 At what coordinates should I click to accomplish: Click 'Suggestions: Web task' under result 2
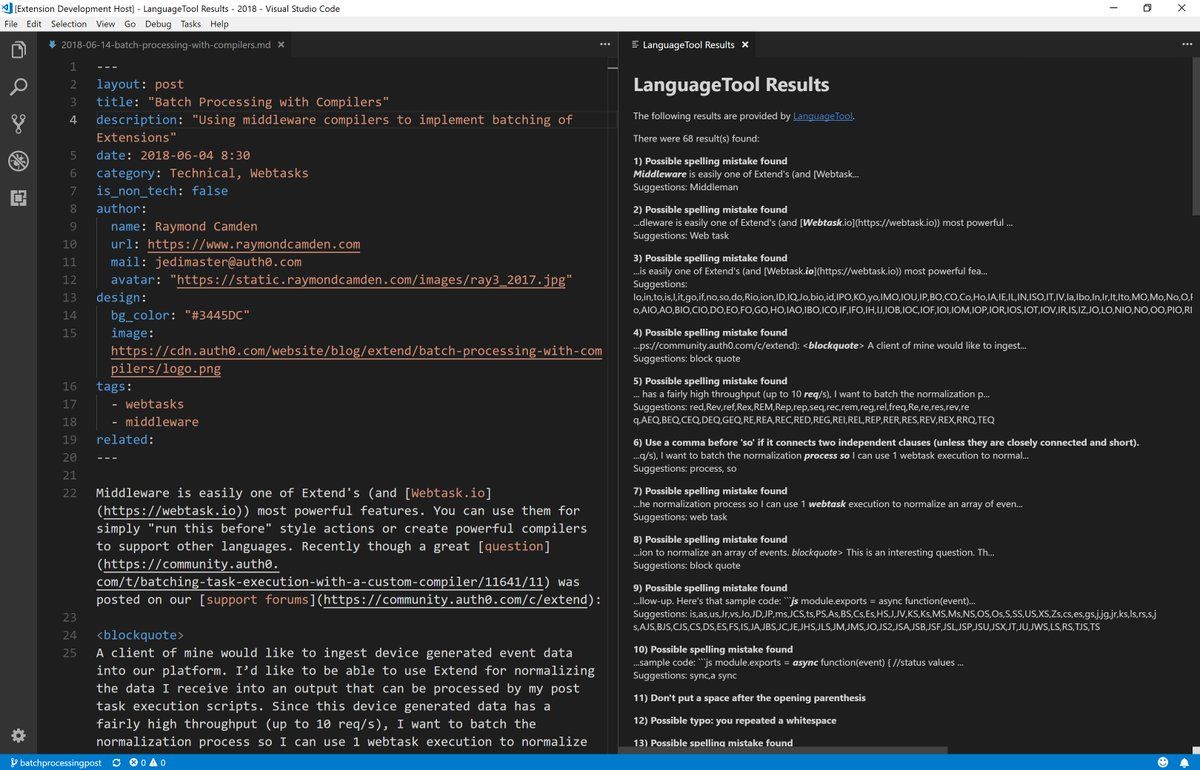point(680,236)
